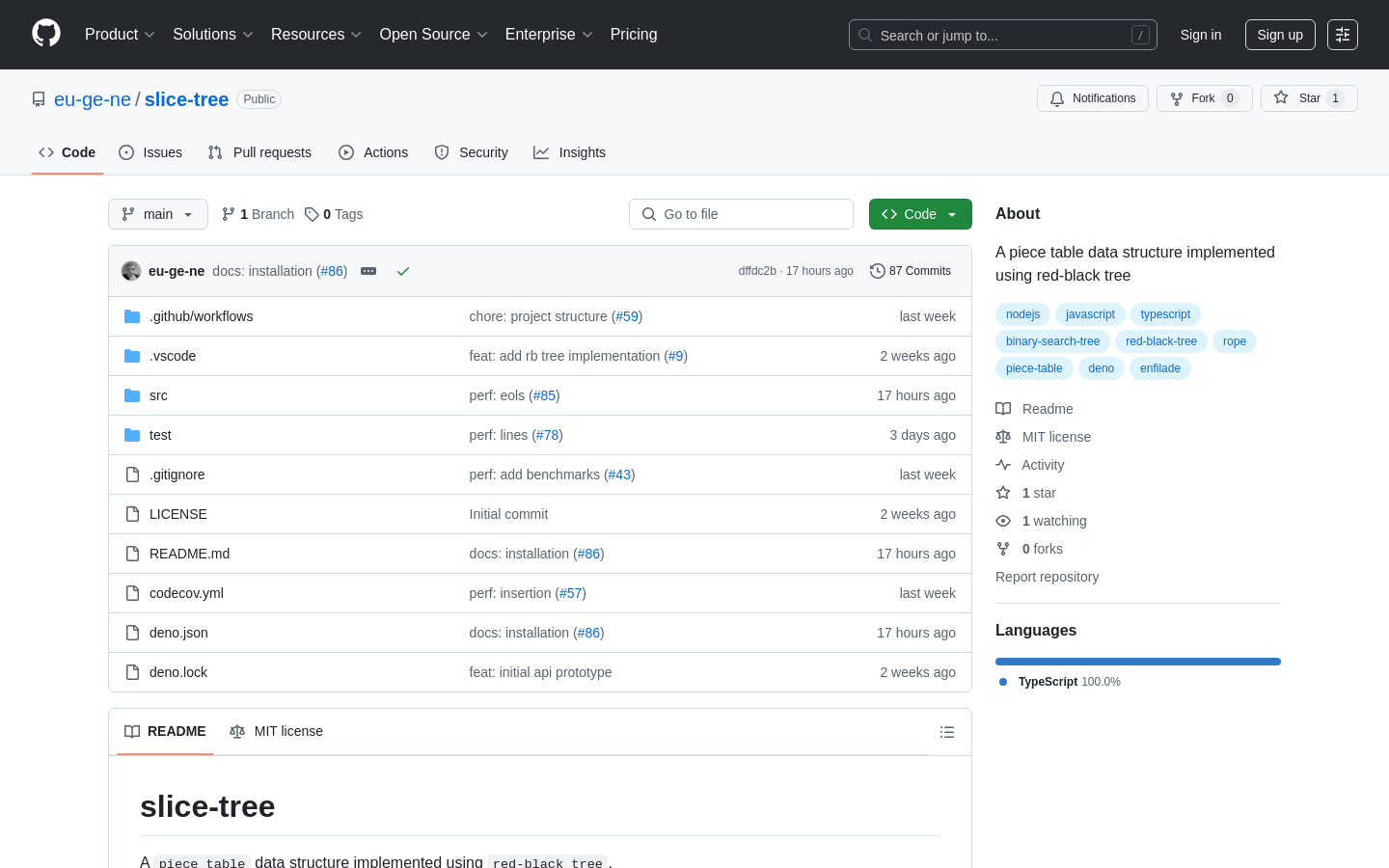Click the commit author avatar thumbnail
1389x868 pixels.
[131, 271]
